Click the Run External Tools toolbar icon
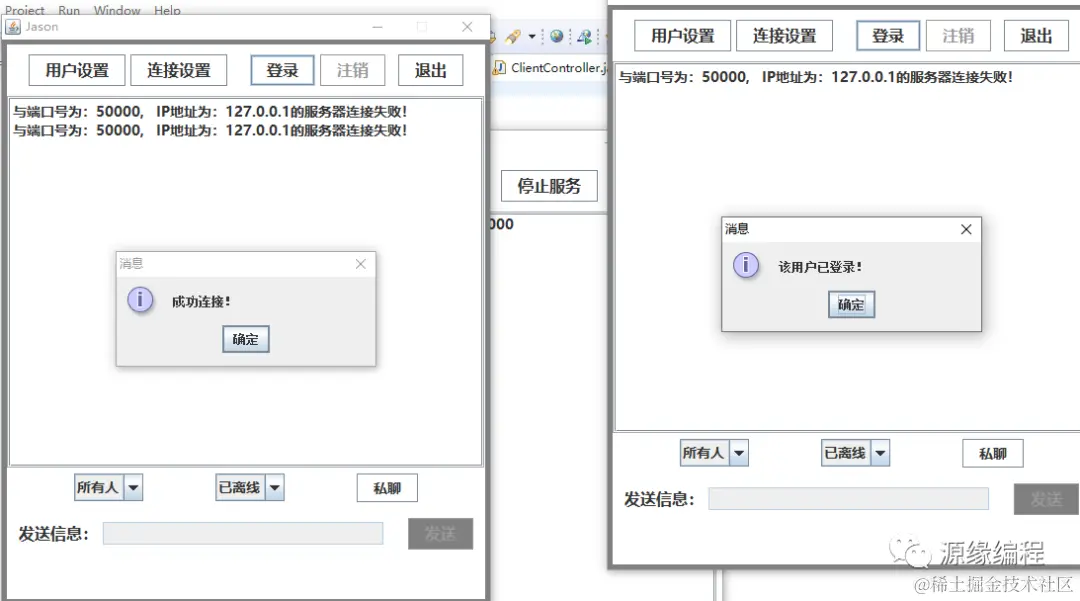The width and height of the screenshot is (1080, 601). point(584,37)
